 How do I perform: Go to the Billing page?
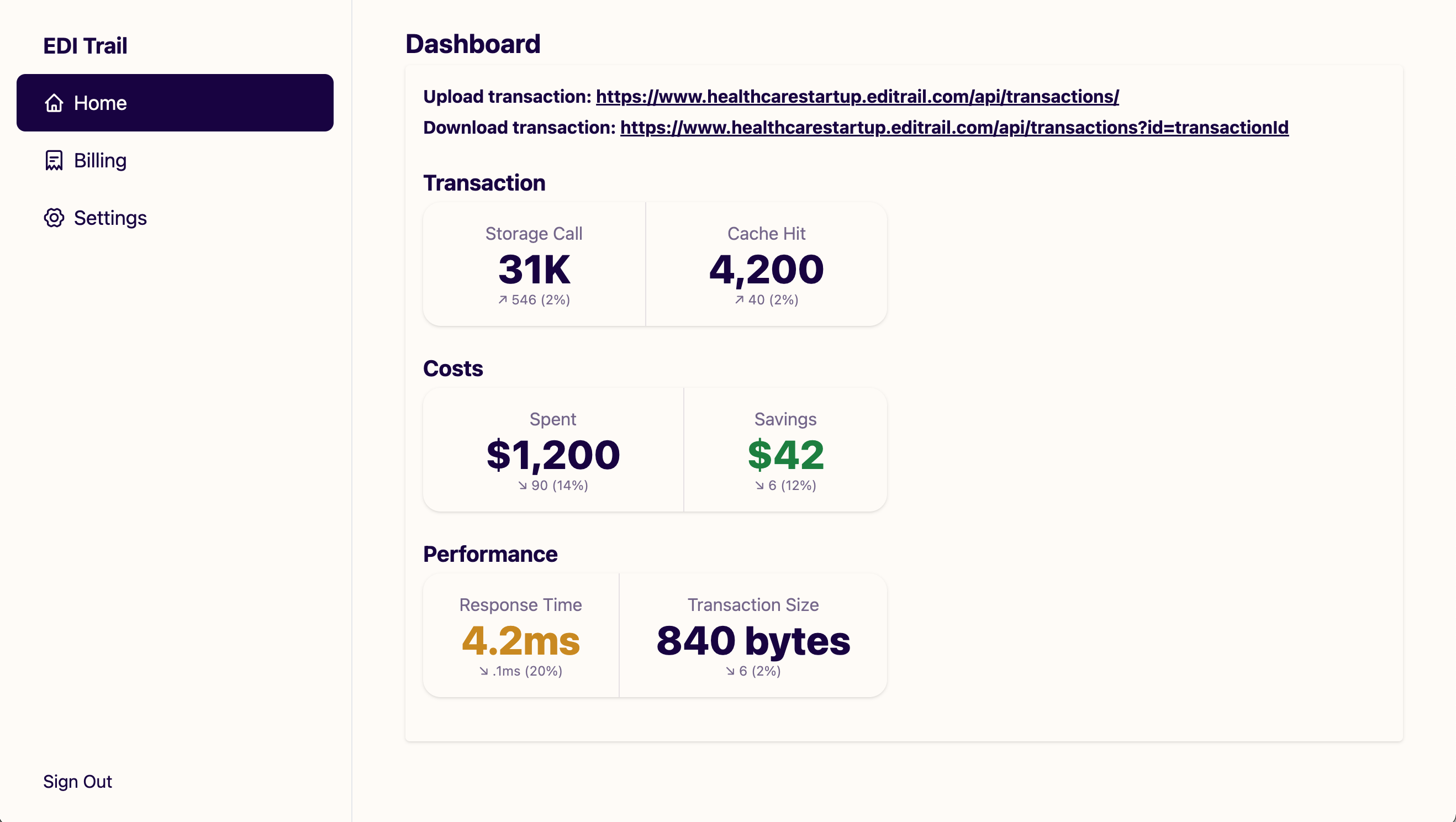tap(100, 161)
